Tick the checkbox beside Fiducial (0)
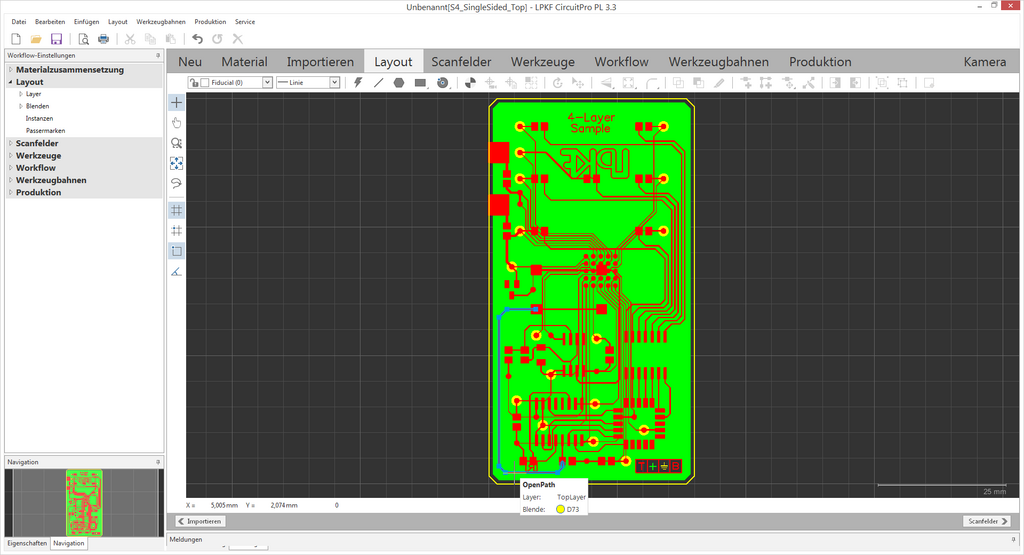The width and height of the screenshot is (1024, 555). pos(205,82)
